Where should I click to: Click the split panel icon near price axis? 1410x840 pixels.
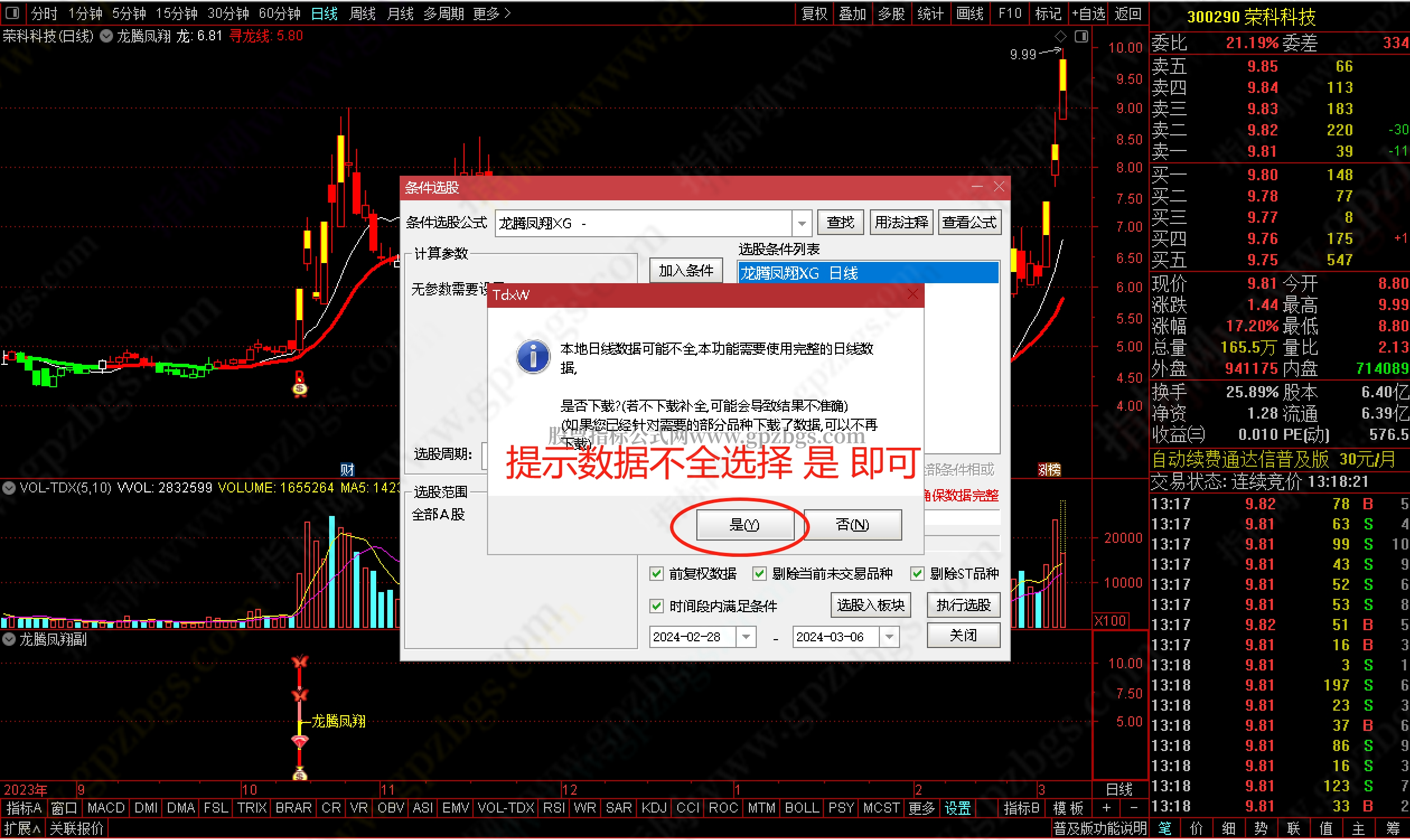click(1081, 36)
